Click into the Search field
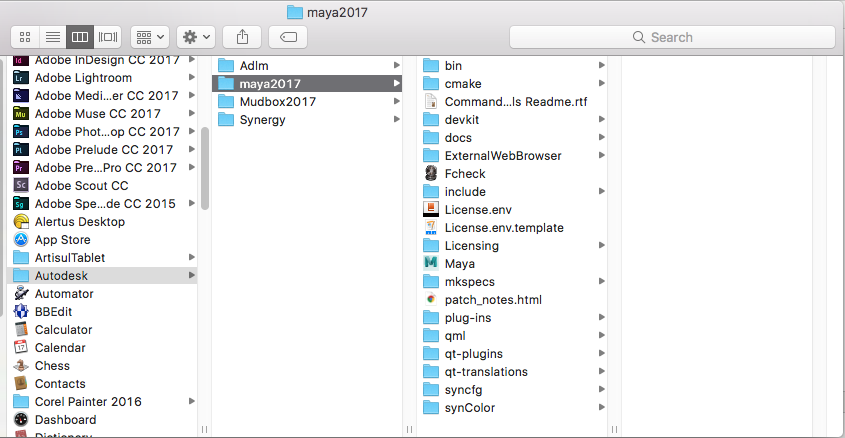The height and width of the screenshot is (438, 845). point(672,37)
